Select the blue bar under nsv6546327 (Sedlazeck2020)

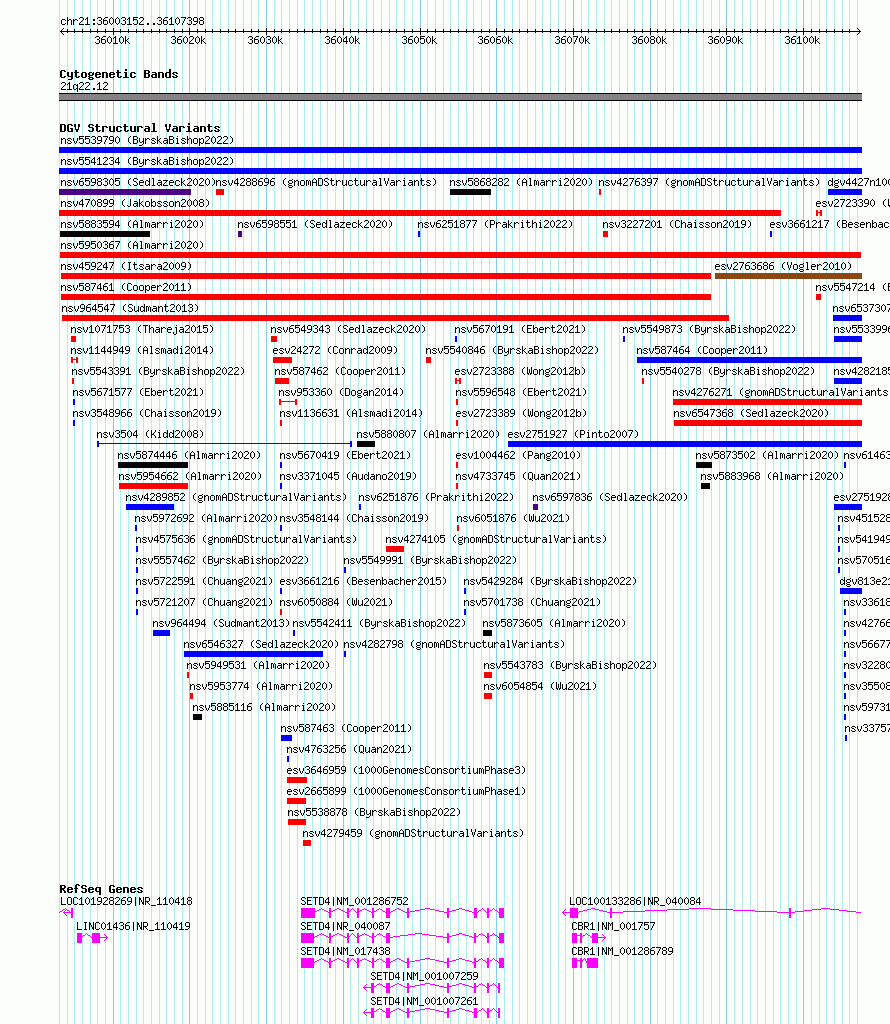click(253, 654)
